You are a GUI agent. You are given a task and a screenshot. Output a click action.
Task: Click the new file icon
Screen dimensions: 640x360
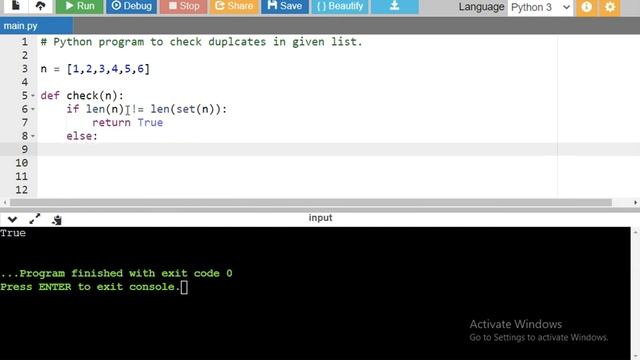point(16,6)
